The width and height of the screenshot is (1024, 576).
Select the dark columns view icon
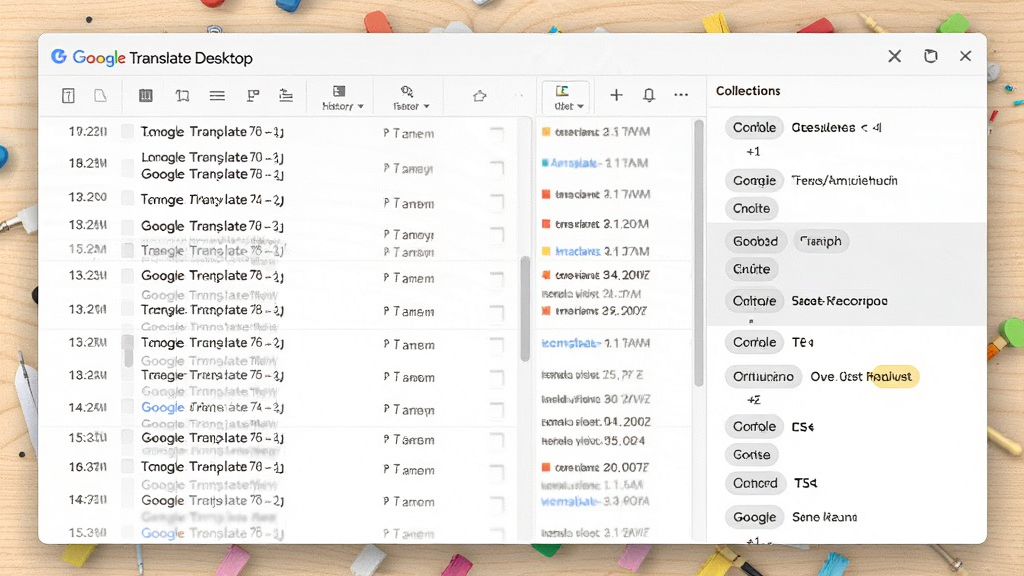146,95
